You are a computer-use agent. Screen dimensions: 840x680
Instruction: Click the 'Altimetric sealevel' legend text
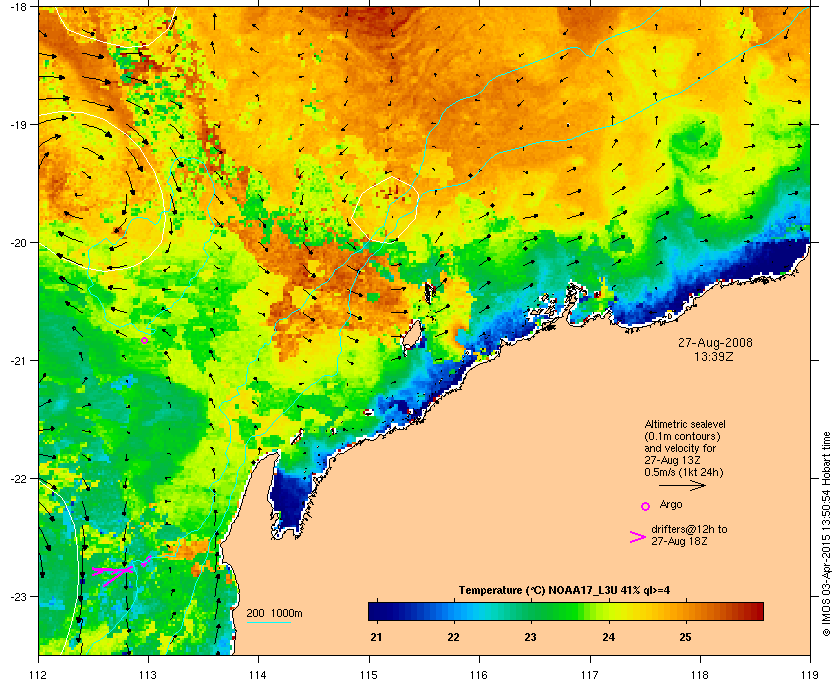coord(685,424)
